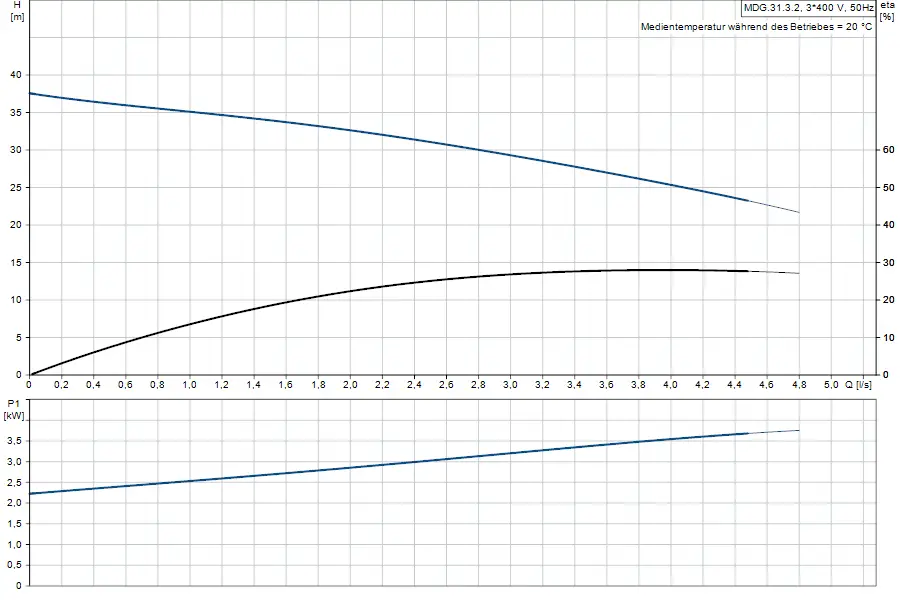The image size is (900, 600).
Task: Click the Q [l/s] axis label
Action: [x=858, y=385]
